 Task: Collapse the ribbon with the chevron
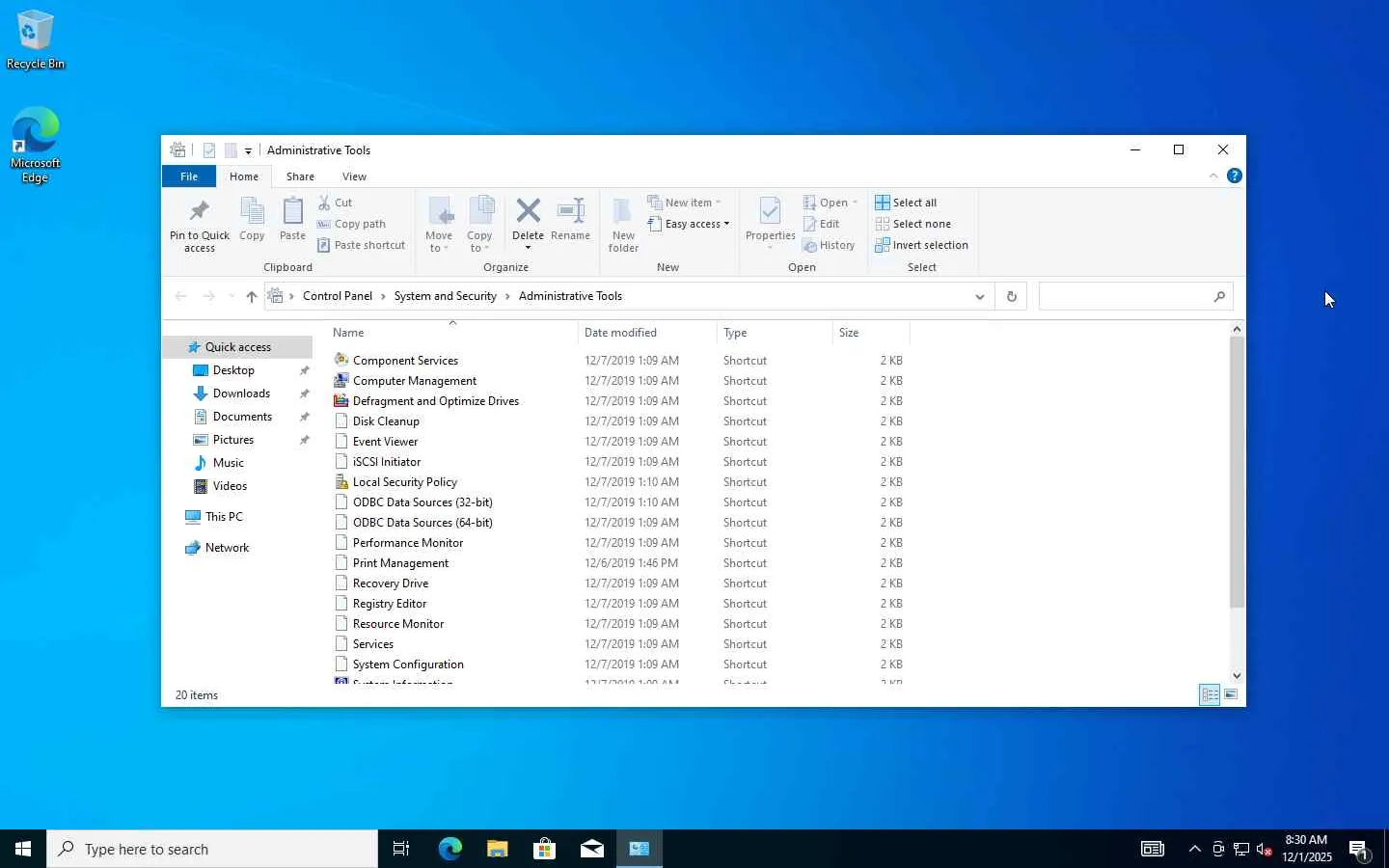[x=1212, y=176]
